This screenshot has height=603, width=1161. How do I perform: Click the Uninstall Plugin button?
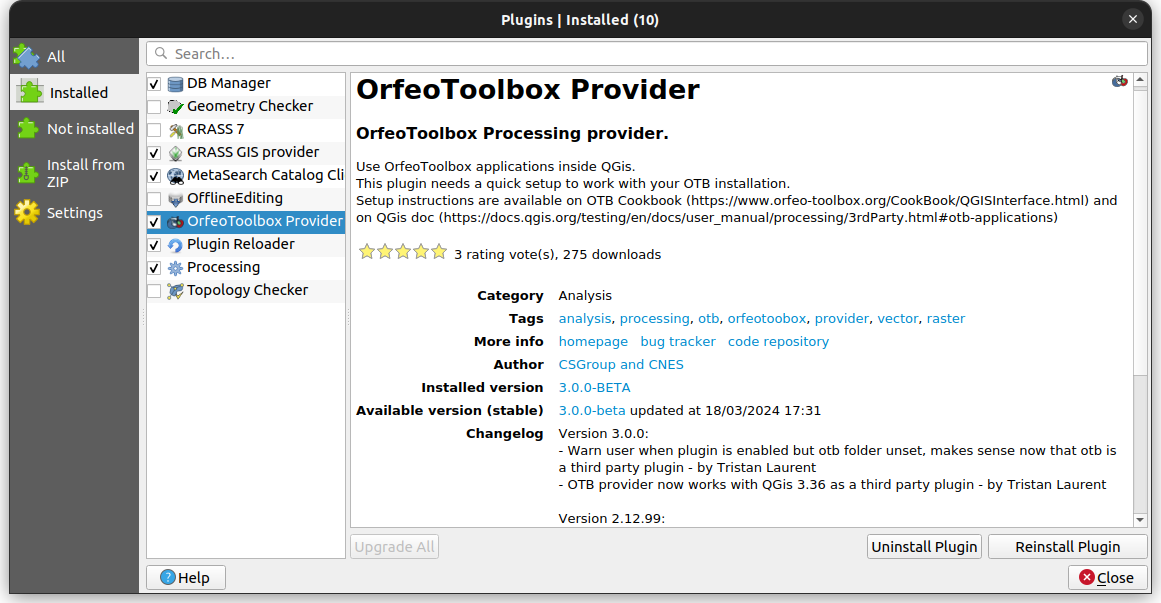[x=924, y=547]
